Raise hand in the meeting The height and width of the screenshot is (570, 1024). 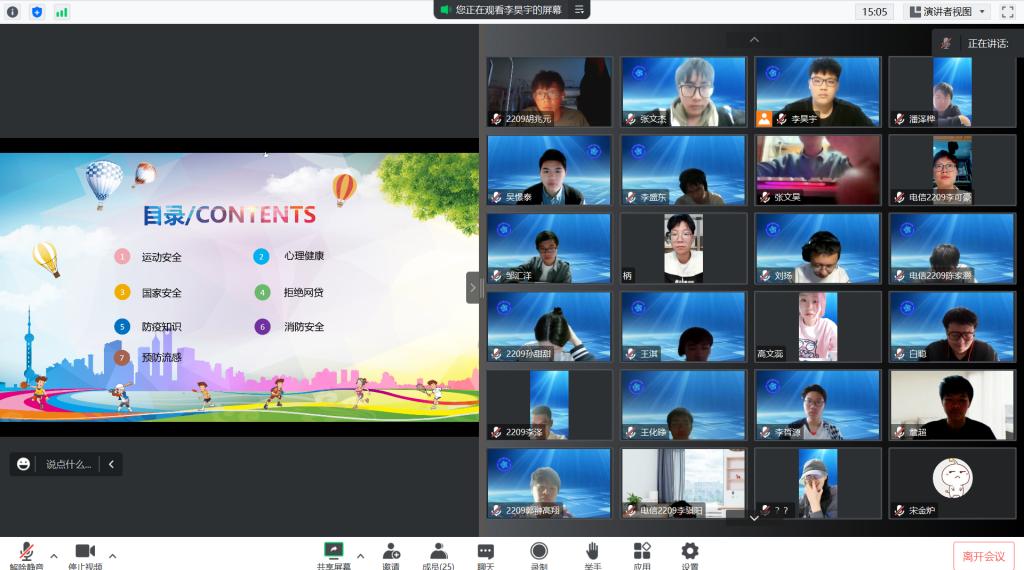pyautogui.click(x=592, y=553)
